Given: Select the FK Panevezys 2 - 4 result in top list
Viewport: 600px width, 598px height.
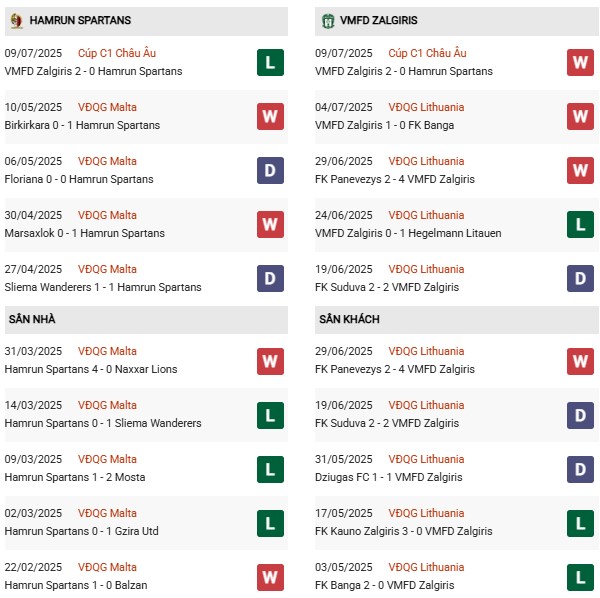Looking at the screenshot, I should click(394, 179).
